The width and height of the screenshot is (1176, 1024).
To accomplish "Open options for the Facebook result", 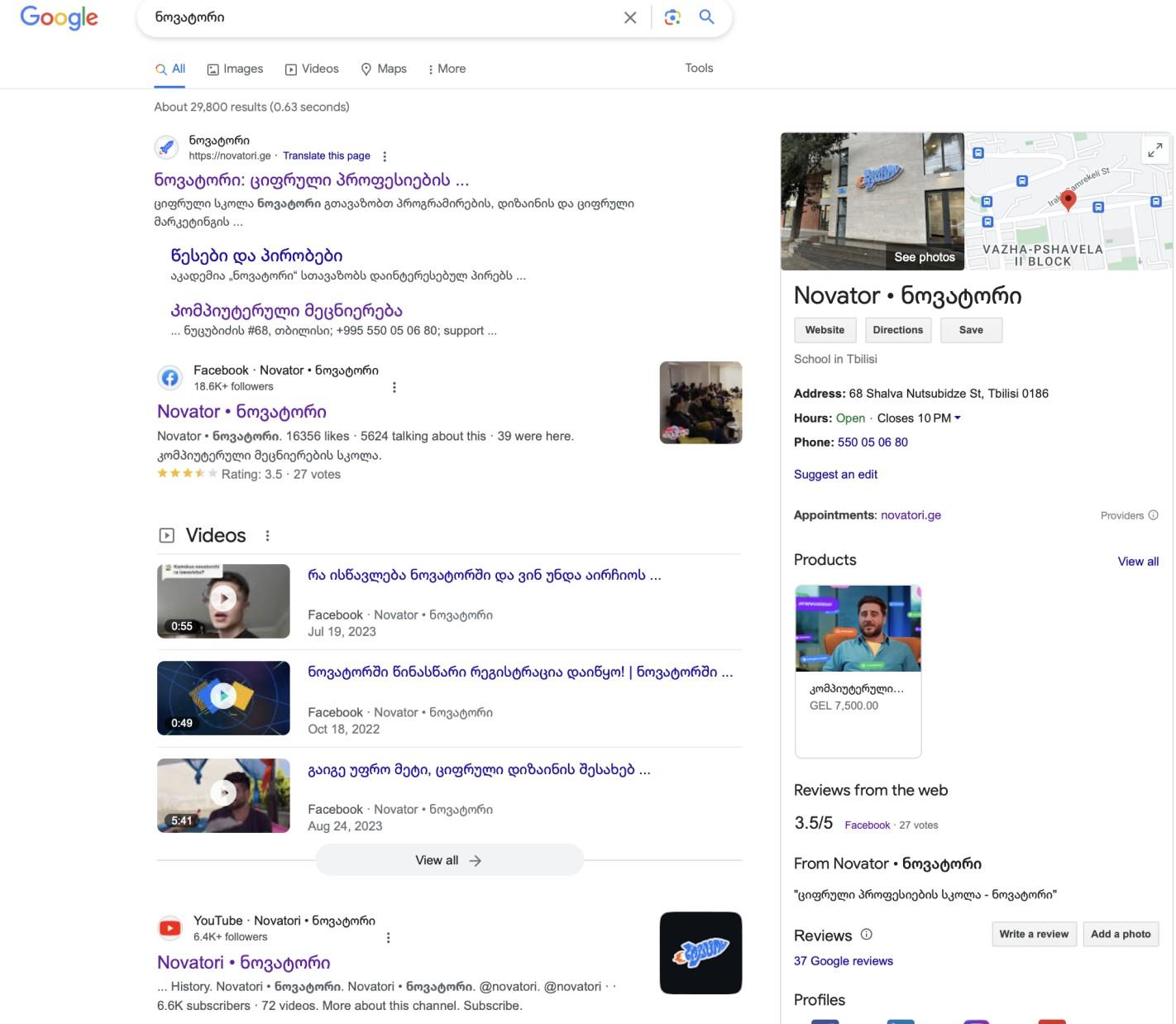I will pyautogui.click(x=394, y=387).
